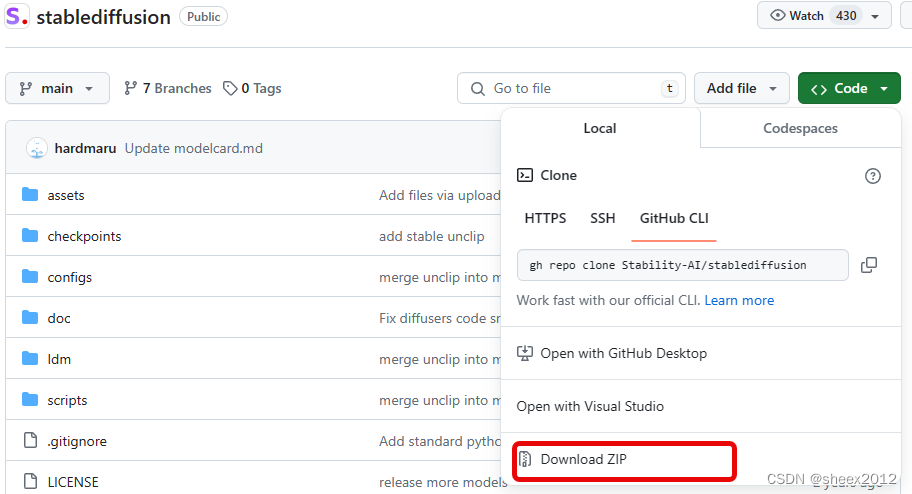The width and height of the screenshot is (912, 494).
Task: Switch to the Codespaces tab
Action: point(800,128)
